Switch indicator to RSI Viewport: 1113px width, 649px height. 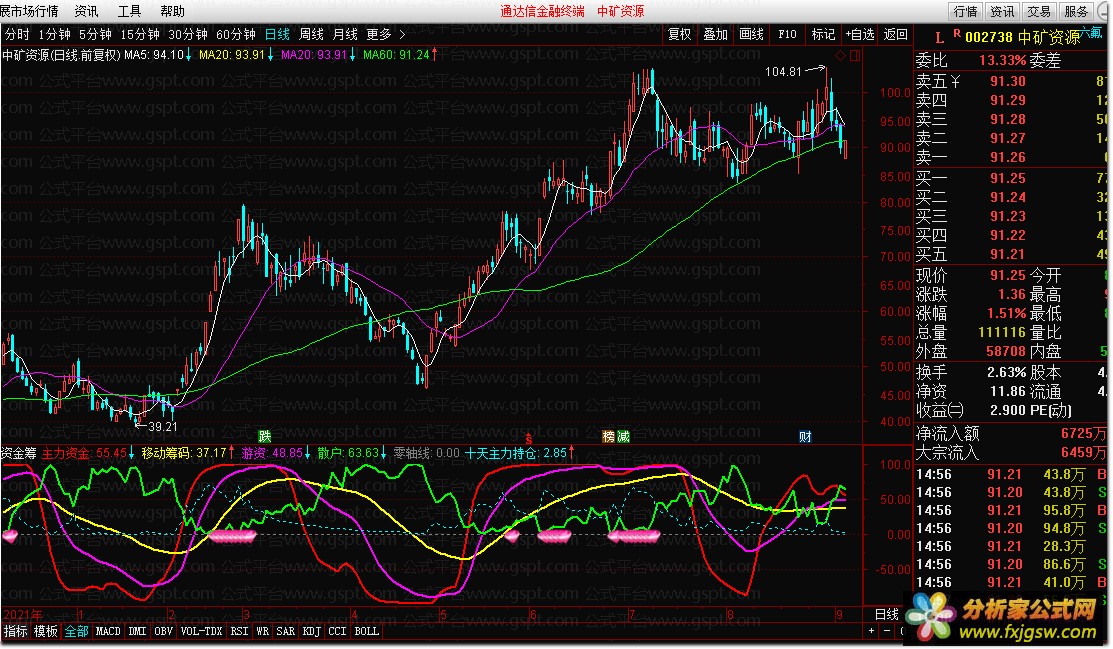pyautogui.click(x=239, y=631)
